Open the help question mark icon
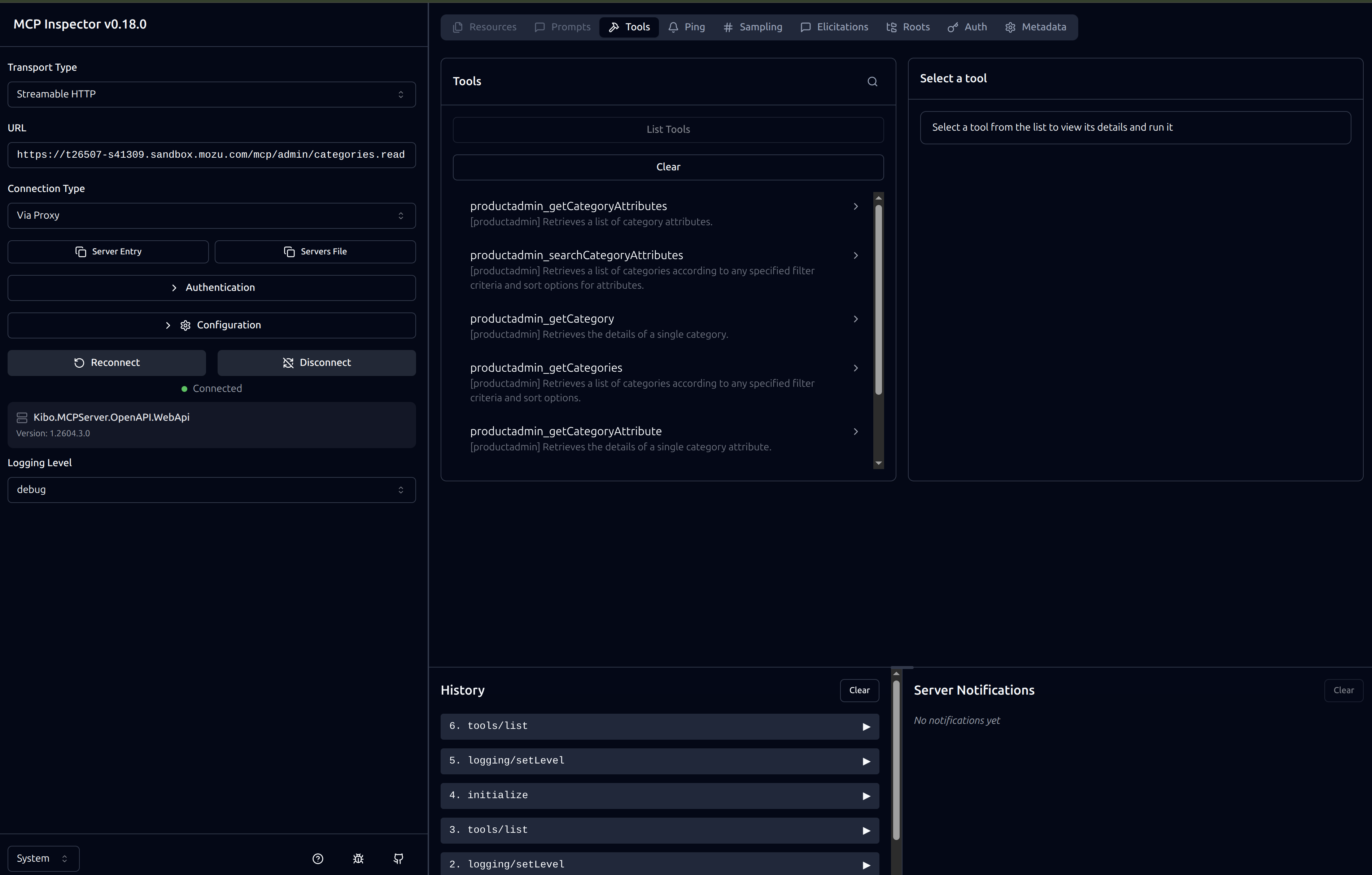This screenshot has width=1372, height=875. pos(317,858)
